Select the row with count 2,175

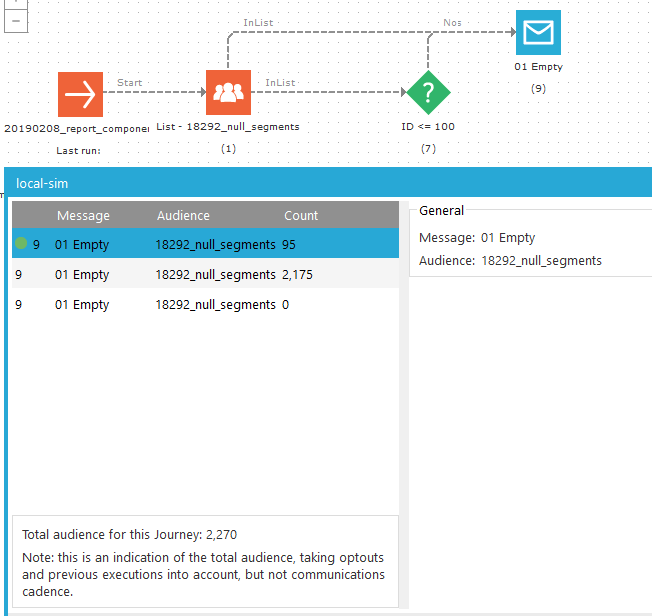click(x=205, y=274)
